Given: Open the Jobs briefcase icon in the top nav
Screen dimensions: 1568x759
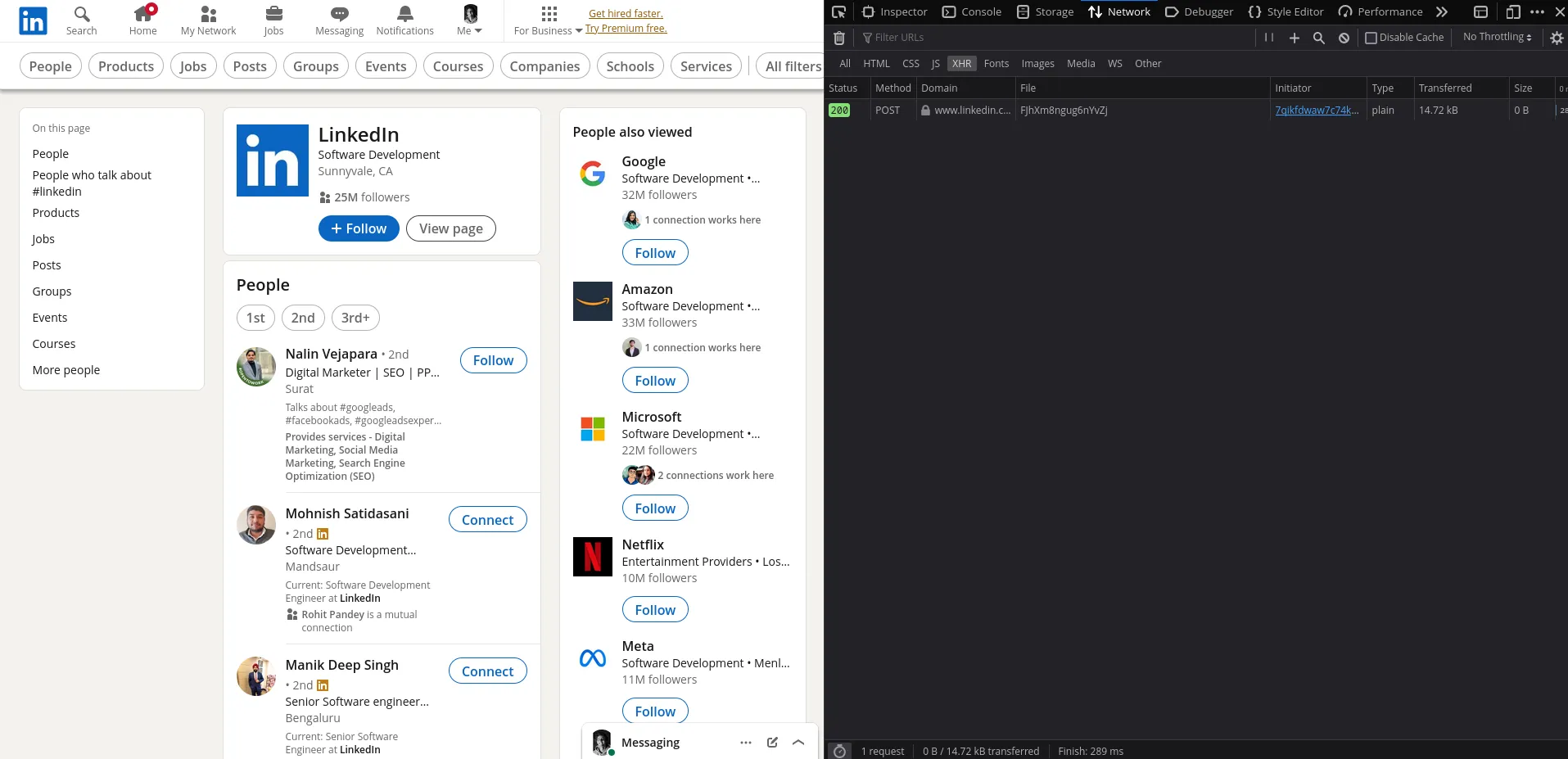Looking at the screenshot, I should (x=273, y=21).
